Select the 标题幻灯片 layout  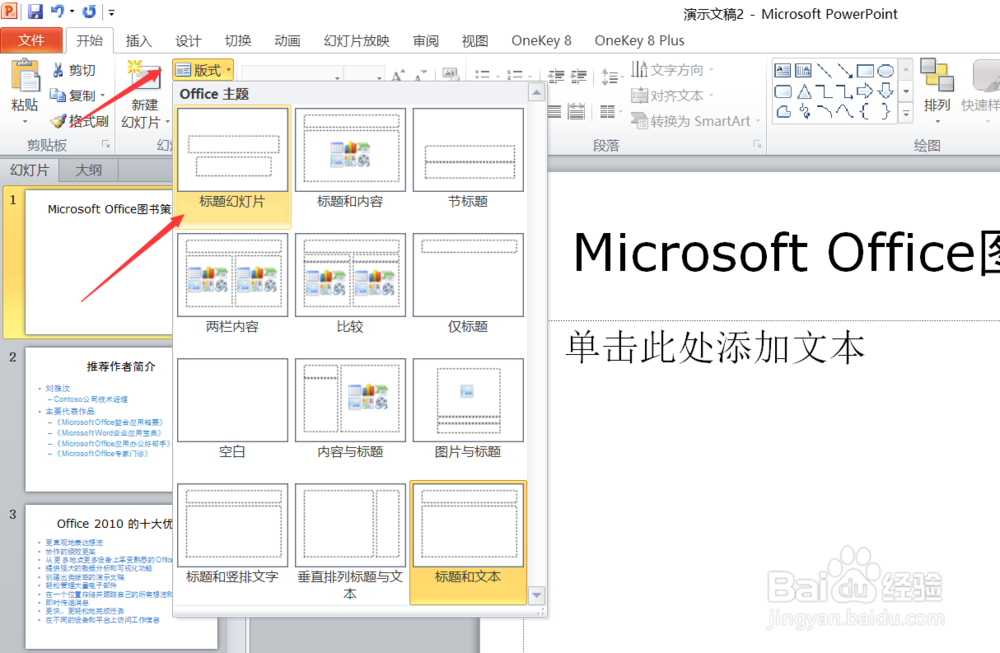232,150
